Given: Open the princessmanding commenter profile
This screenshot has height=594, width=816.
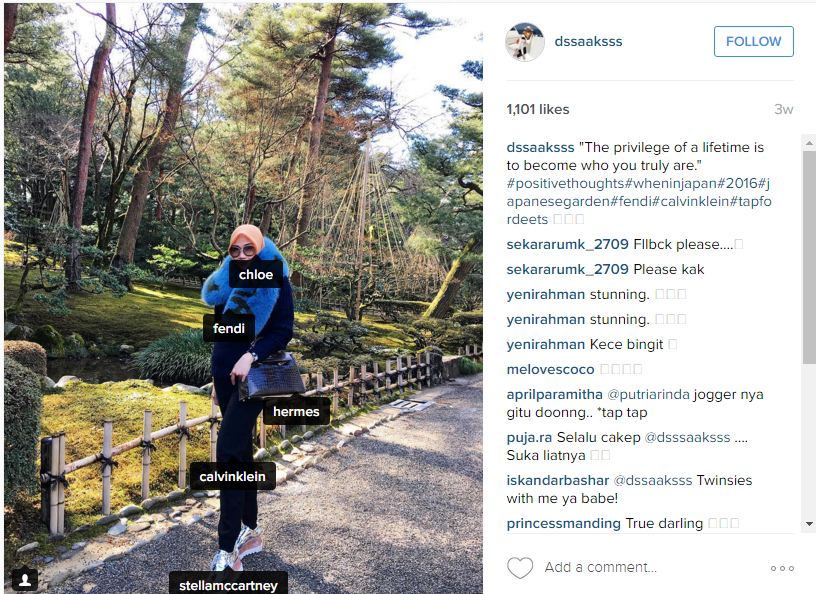Looking at the screenshot, I should click(564, 523).
